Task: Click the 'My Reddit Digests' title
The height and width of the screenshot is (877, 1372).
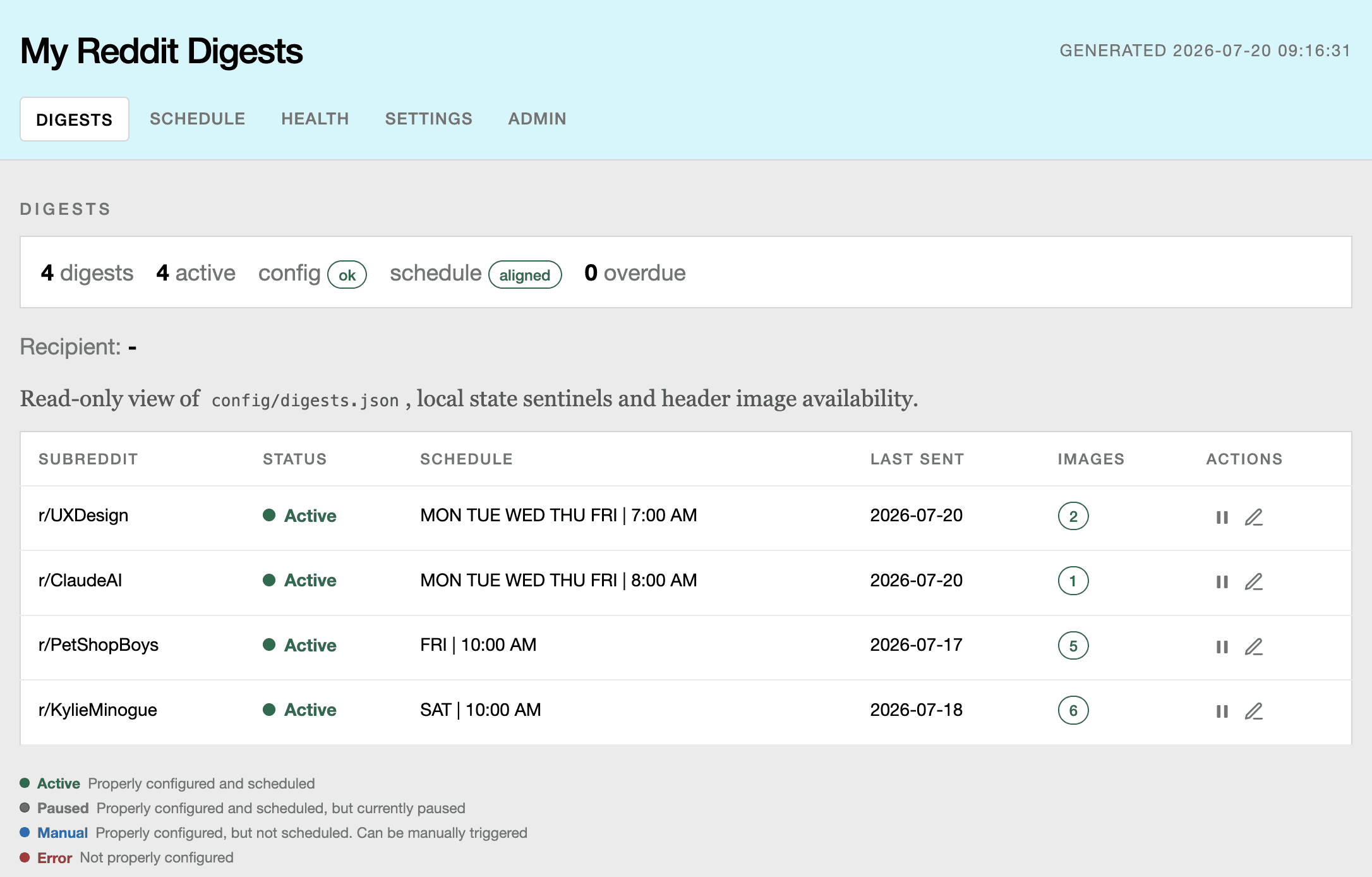Action: point(162,51)
